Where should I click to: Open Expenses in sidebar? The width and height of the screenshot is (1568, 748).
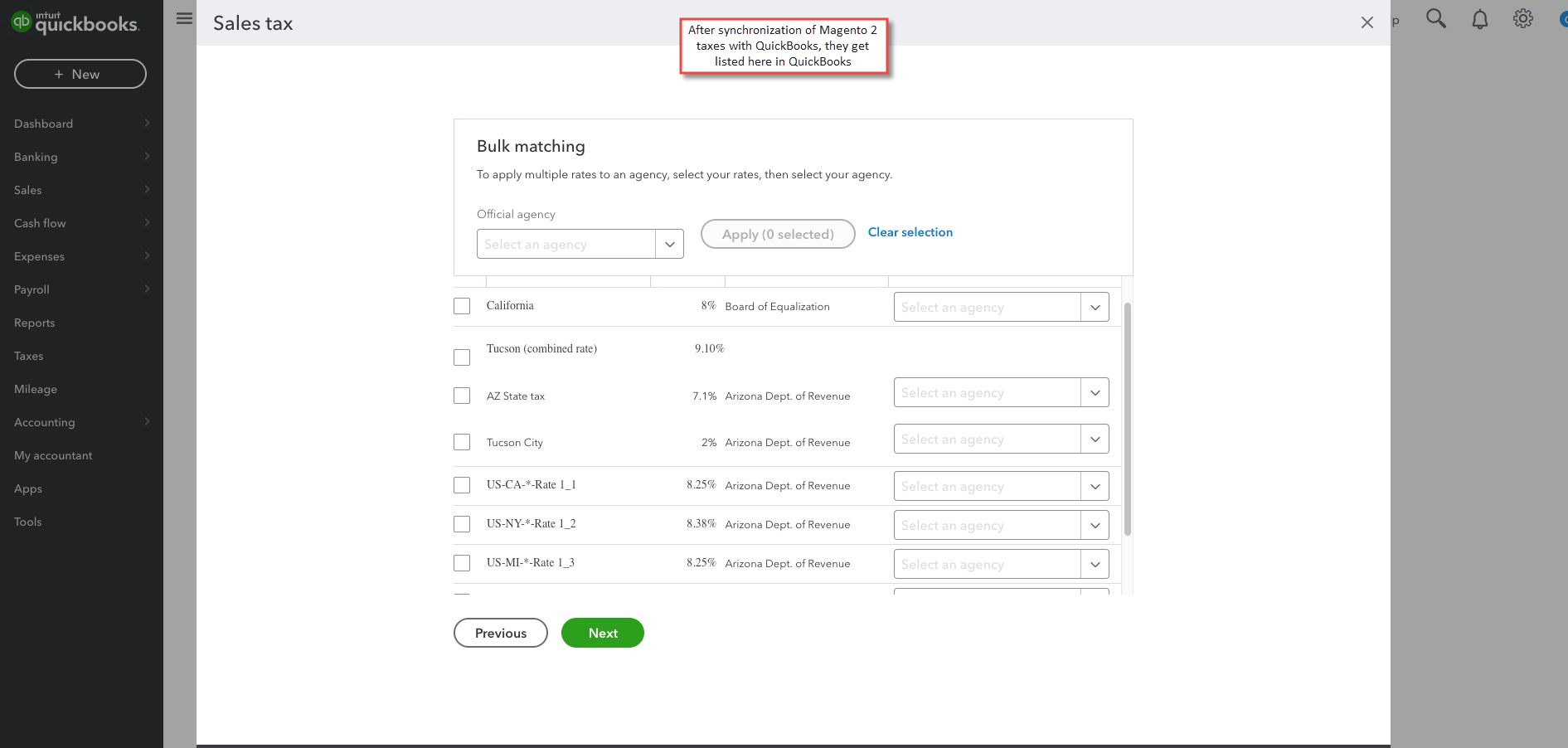point(39,256)
